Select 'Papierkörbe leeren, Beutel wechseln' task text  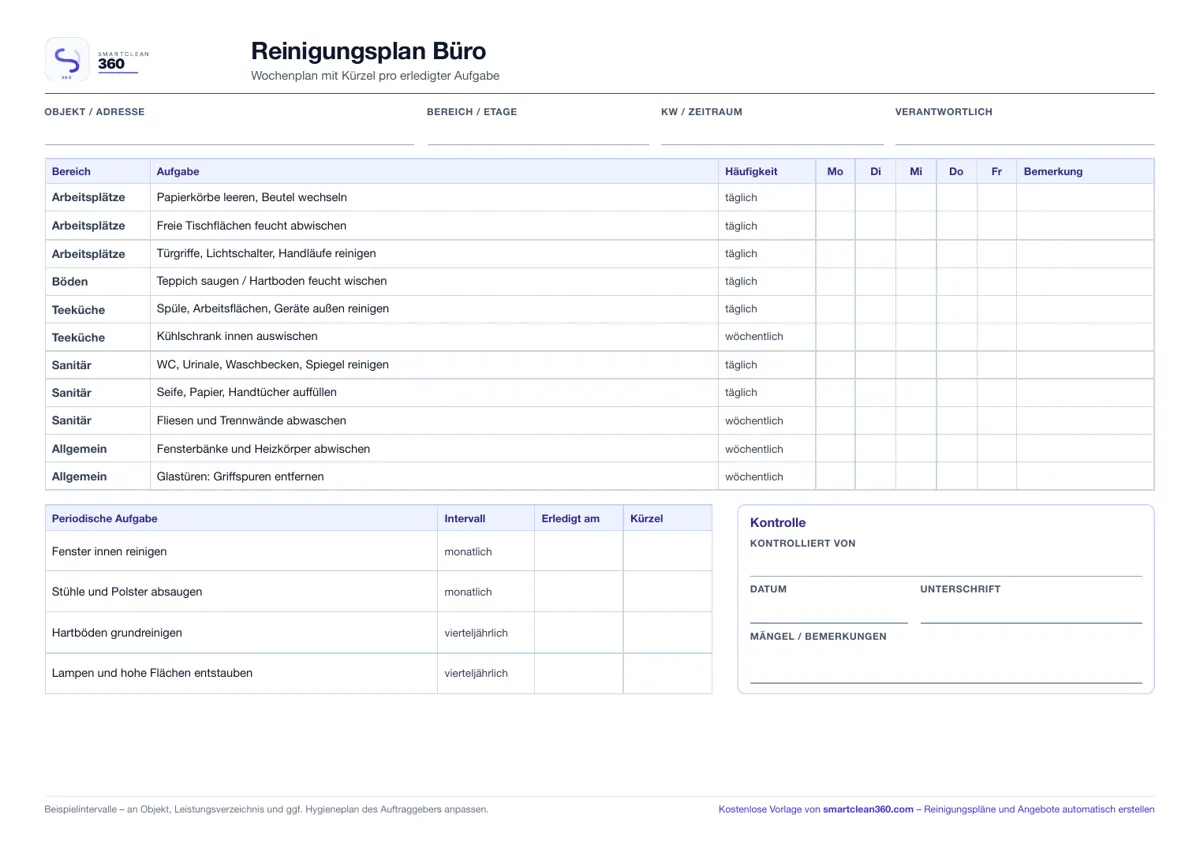pos(252,198)
